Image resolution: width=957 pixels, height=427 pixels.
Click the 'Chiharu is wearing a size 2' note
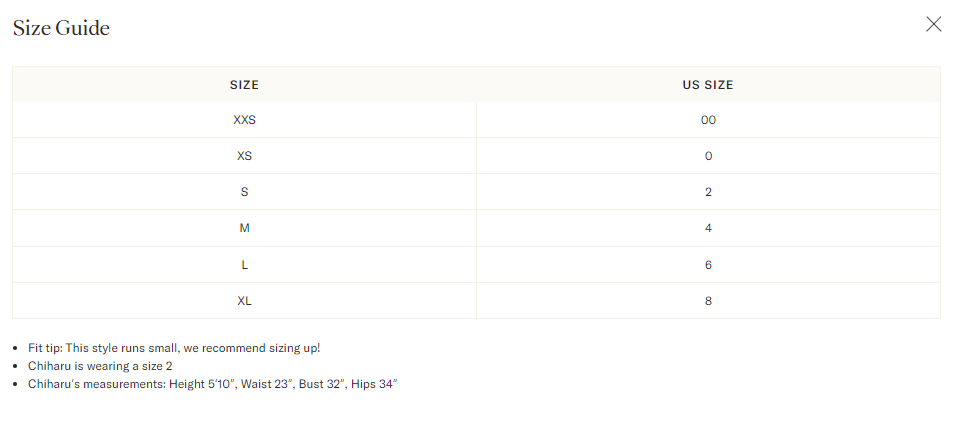(100, 366)
